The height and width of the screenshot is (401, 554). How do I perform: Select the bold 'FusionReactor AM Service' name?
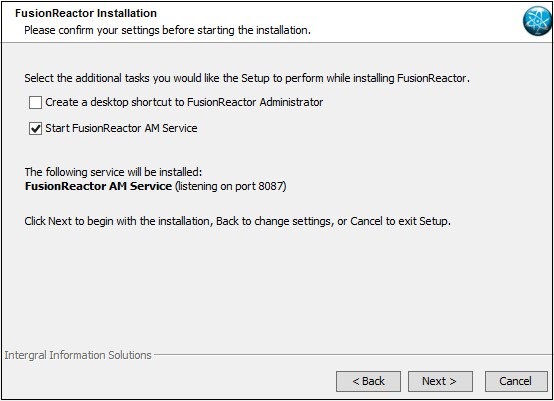[x=98, y=186]
